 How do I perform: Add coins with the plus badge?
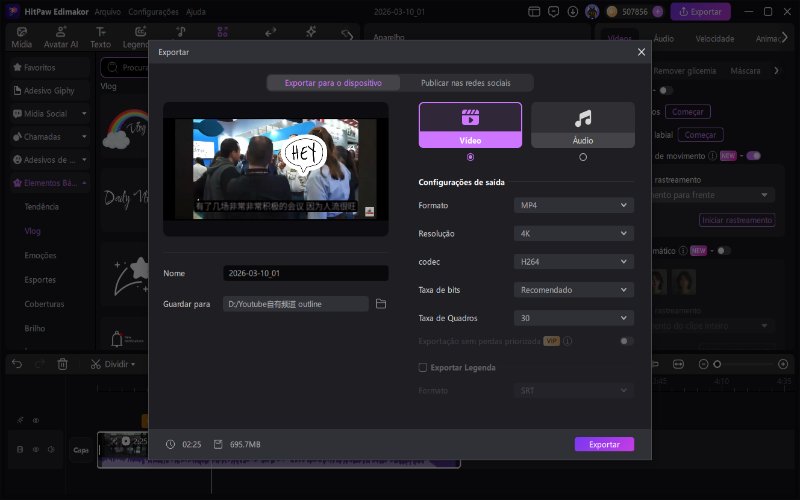(658, 11)
